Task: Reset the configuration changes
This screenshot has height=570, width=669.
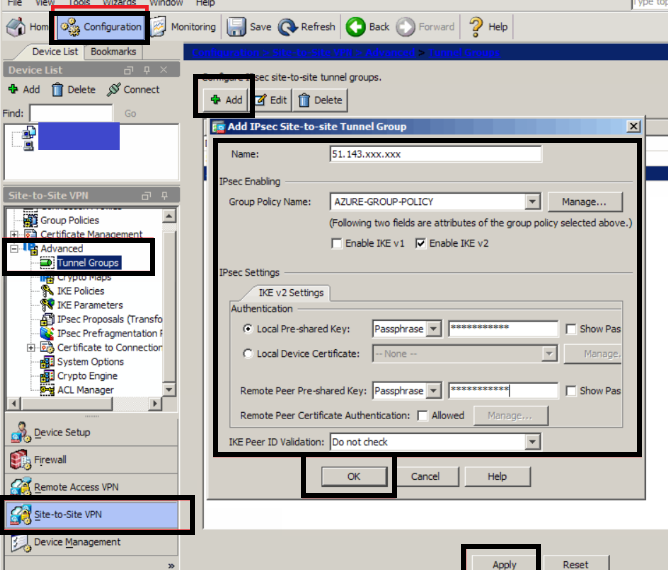Action: coord(576,564)
